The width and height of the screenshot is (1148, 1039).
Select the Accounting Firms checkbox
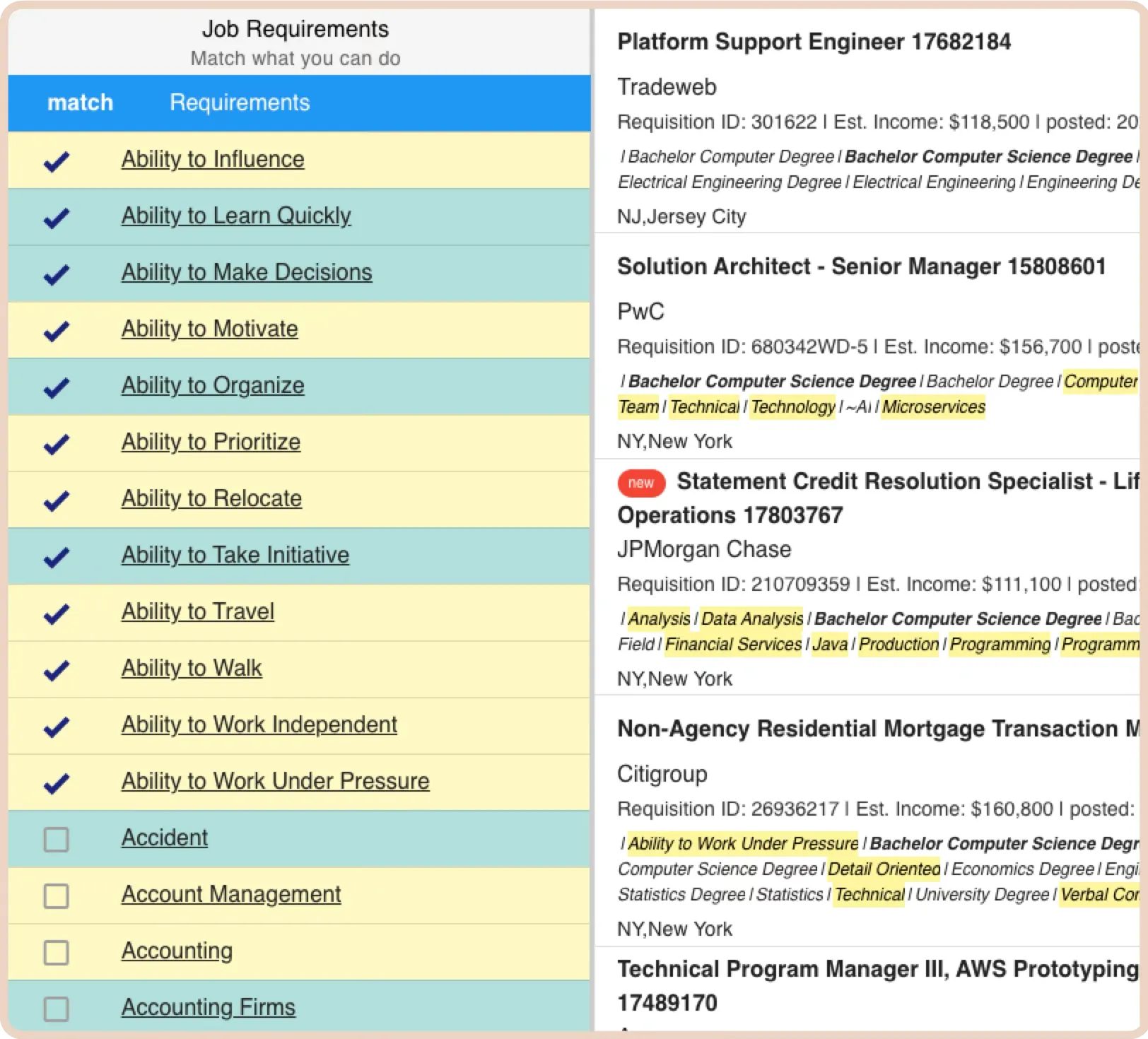tap(57, 1009)
